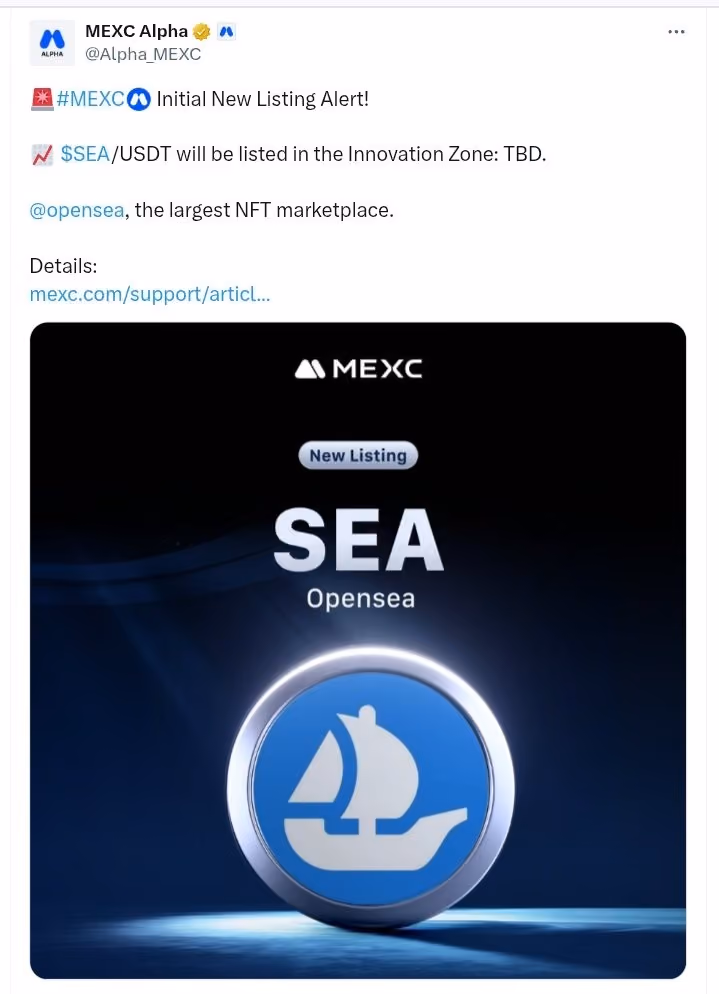Open the SEA listing image
Screen dimensions: 719x994
358,650
